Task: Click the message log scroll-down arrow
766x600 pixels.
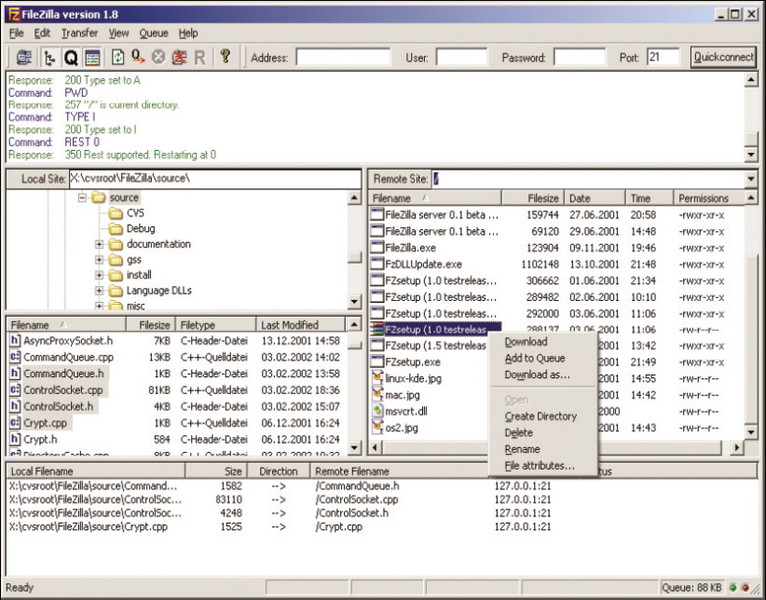Action: pos(751,155)
